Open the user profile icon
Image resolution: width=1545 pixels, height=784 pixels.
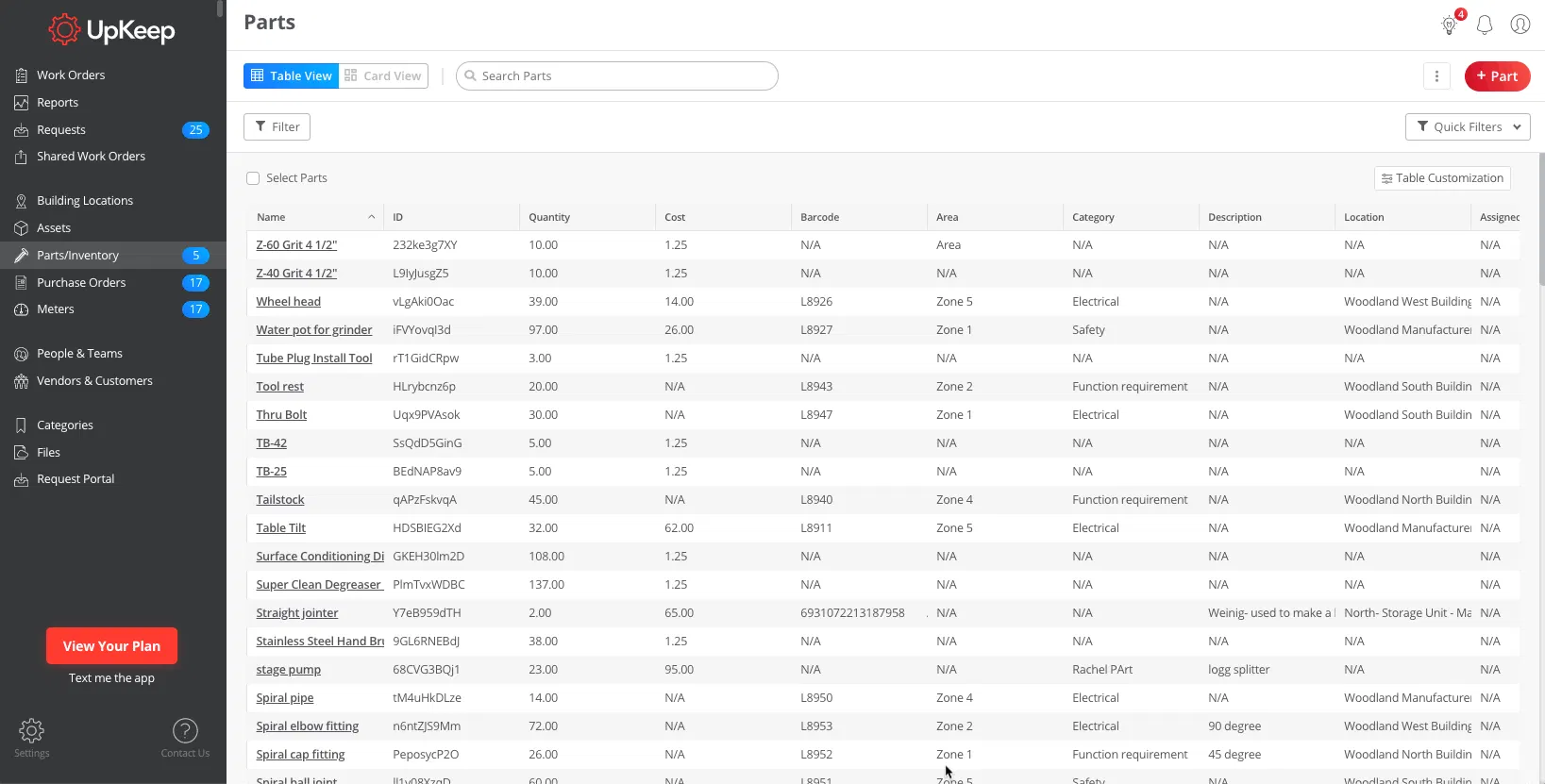coord(1520,25)
